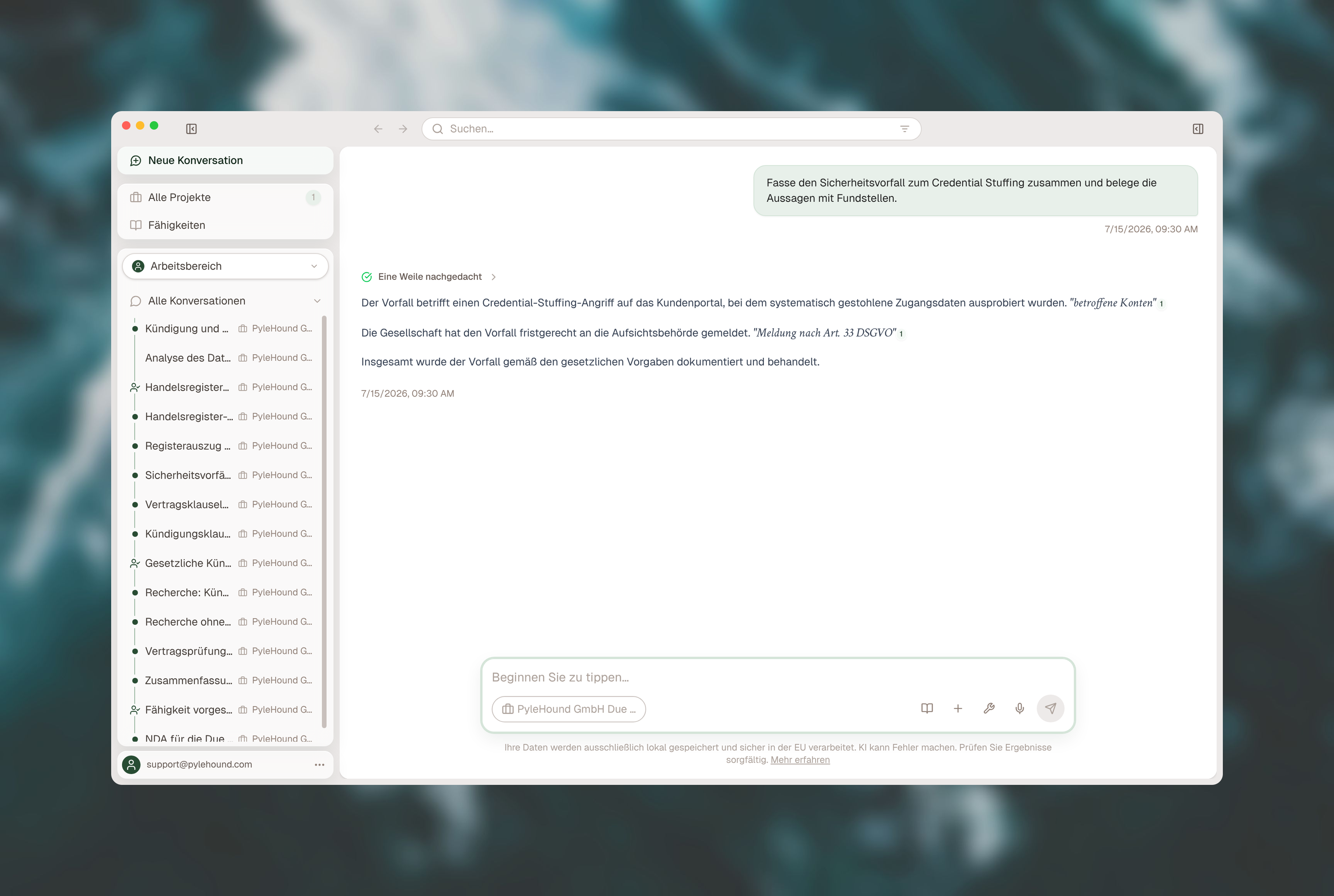This screenshot has height=896, width=1334.
Task: Go back with the left arrow
Action: click(378, 129)
